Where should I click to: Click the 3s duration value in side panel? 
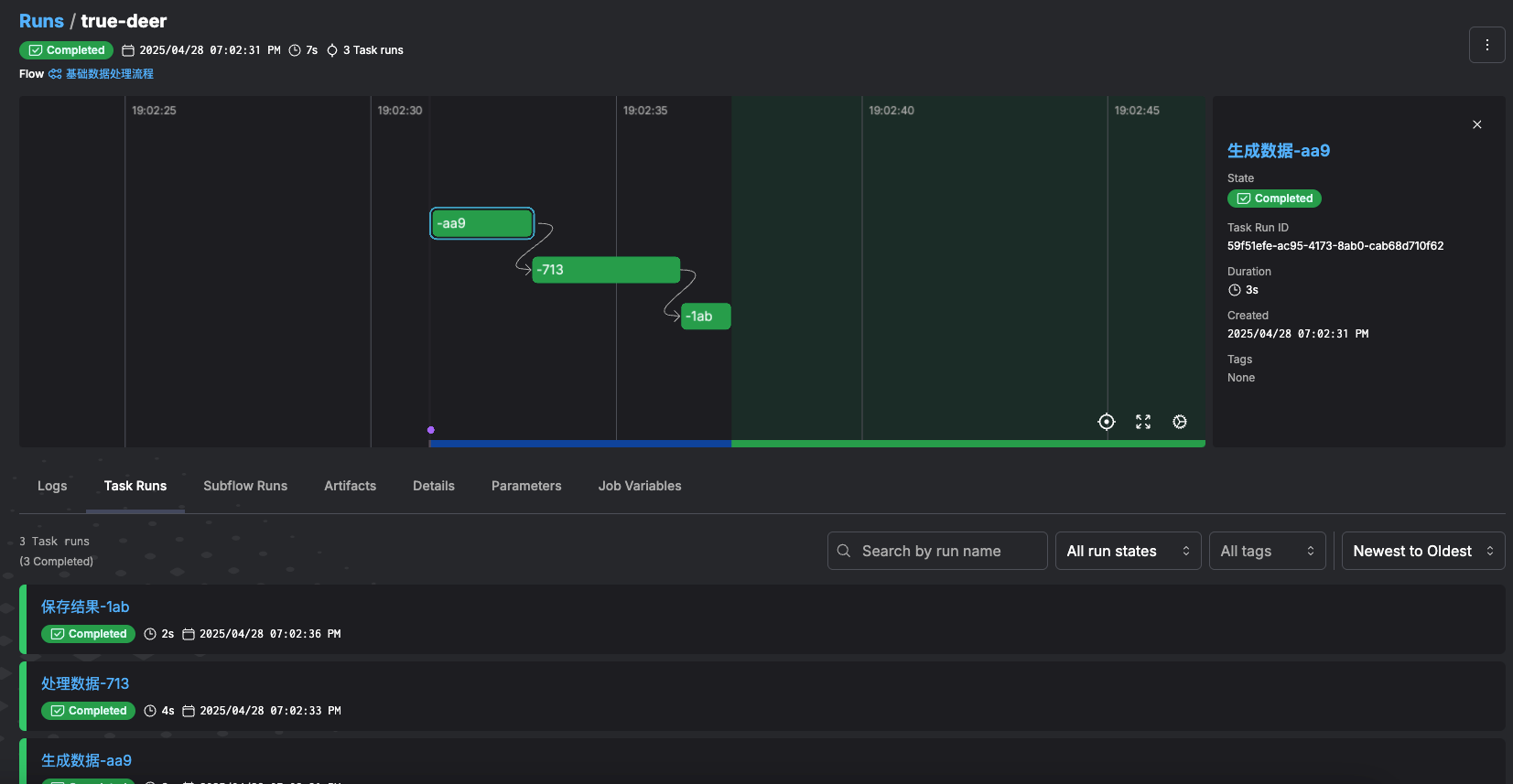click(1252, 290)
